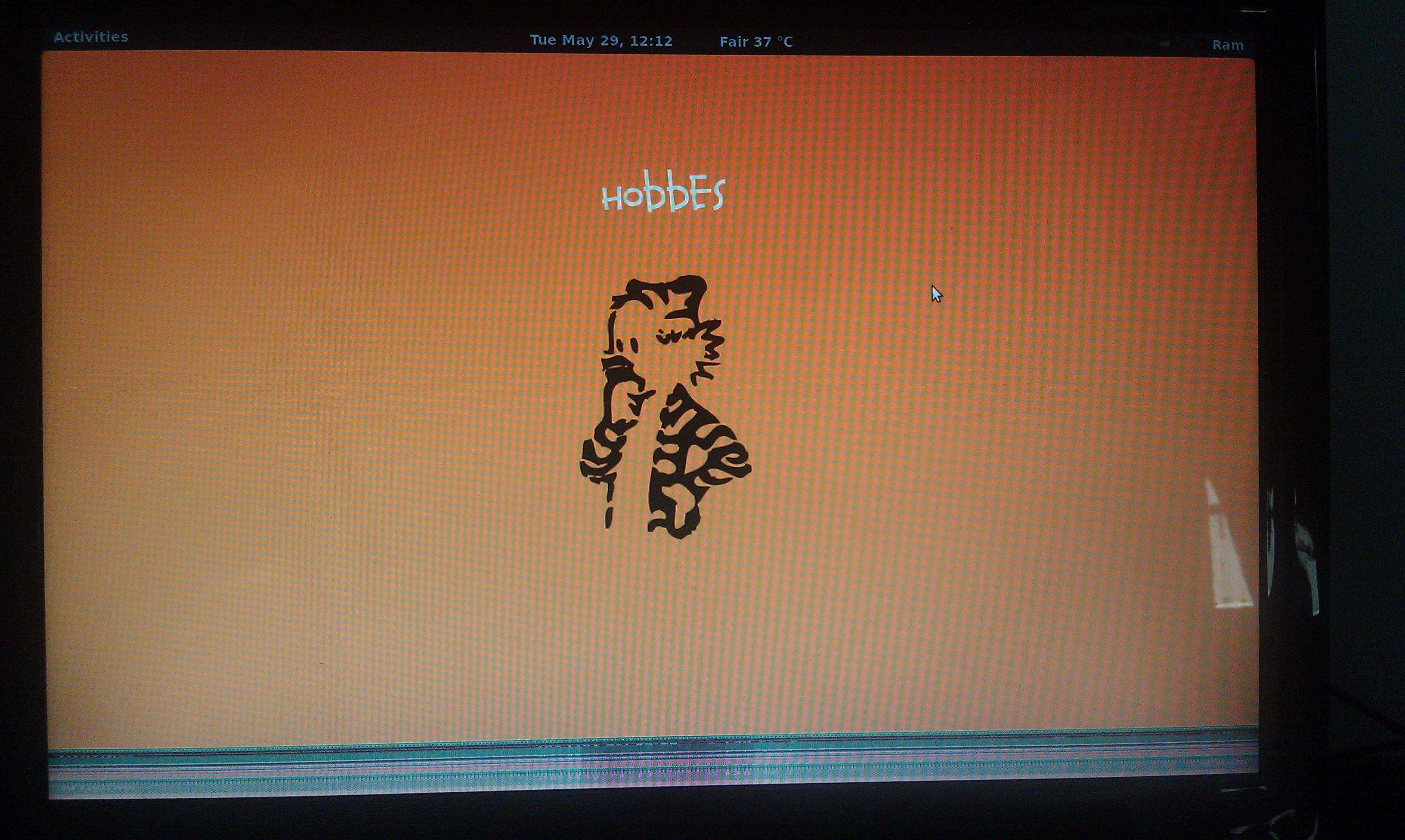Image resolution: width=1405 pixels, height=840 pixels.
Task: Open the clock showing Tue May 29, 12:12
Action: click(601, 41)
